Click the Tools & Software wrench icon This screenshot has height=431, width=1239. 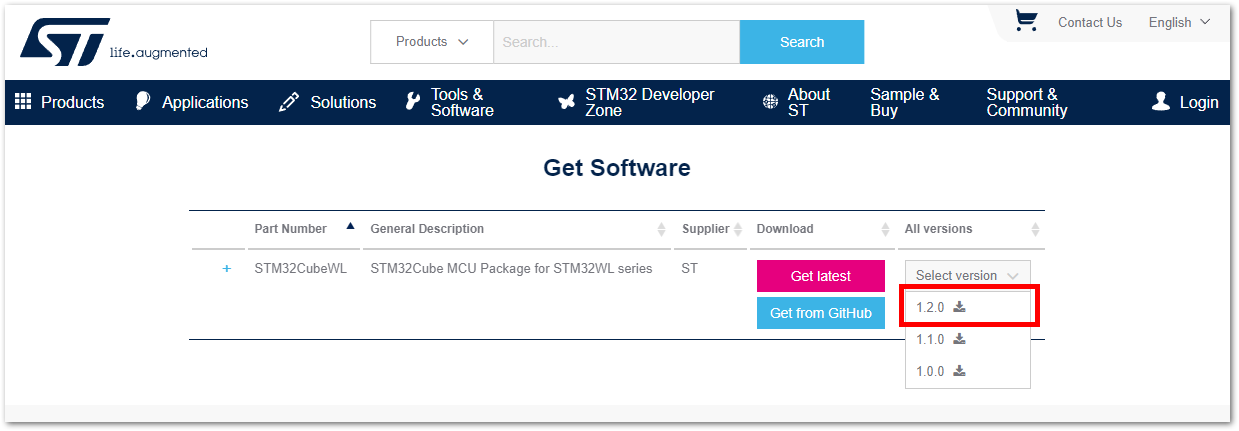tap(413, 102)
